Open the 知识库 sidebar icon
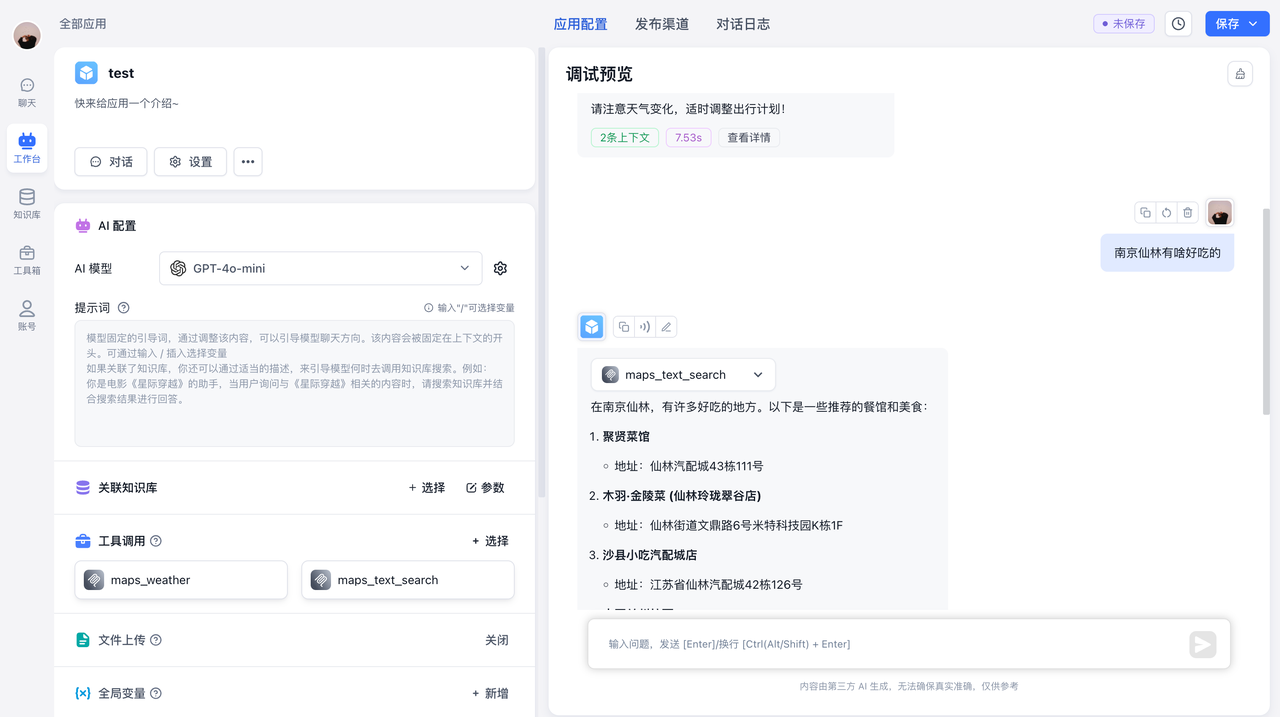This screenshot has width=1280, height=717. 27,203
